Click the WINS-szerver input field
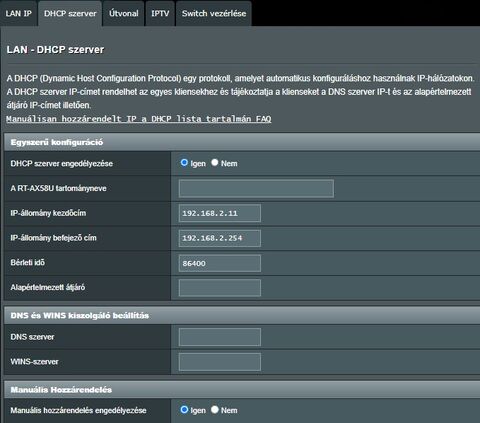This screenshot has height=423, width=480. click(220, 362)
